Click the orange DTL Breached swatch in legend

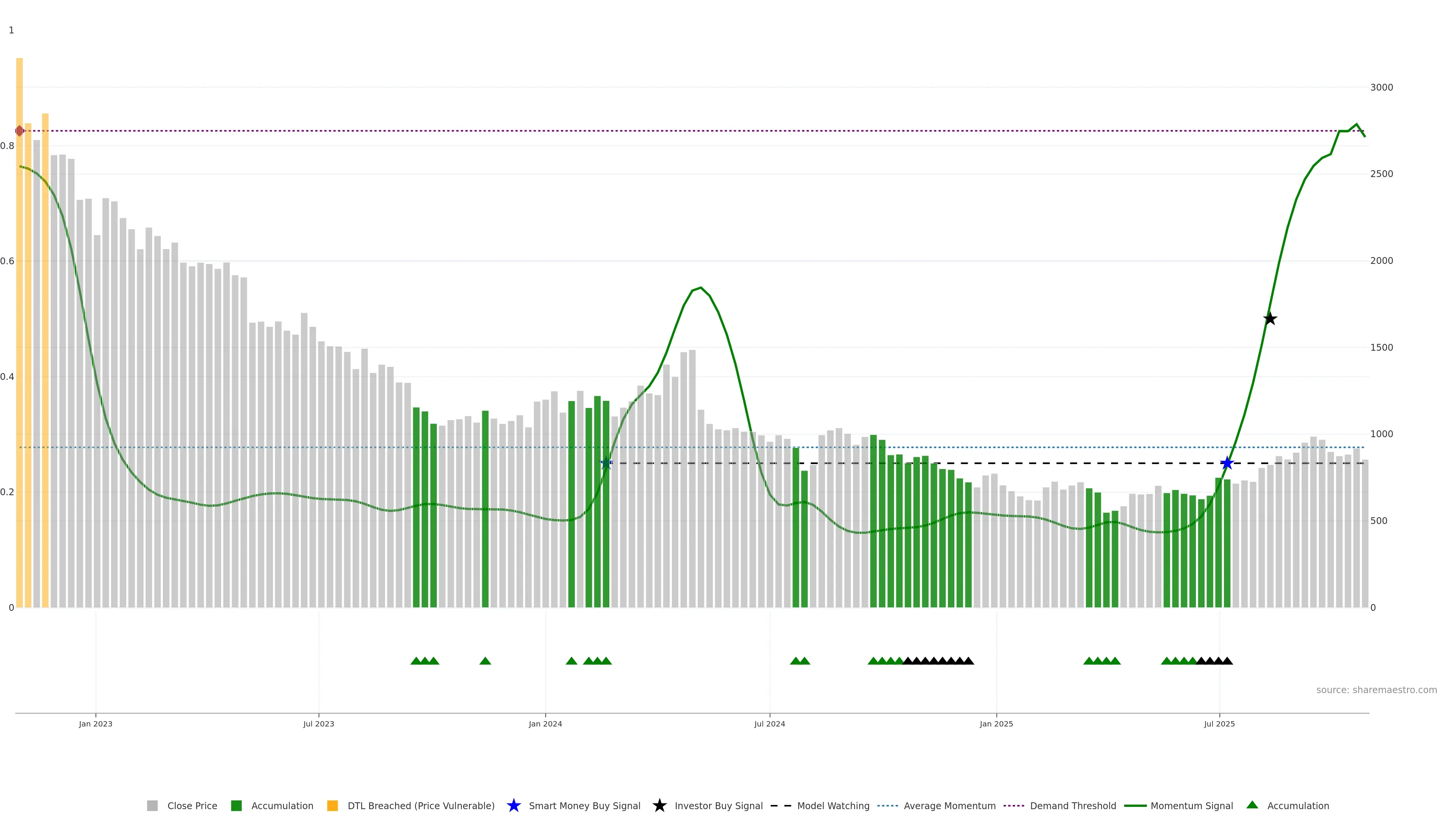click(x=333, y=806)
